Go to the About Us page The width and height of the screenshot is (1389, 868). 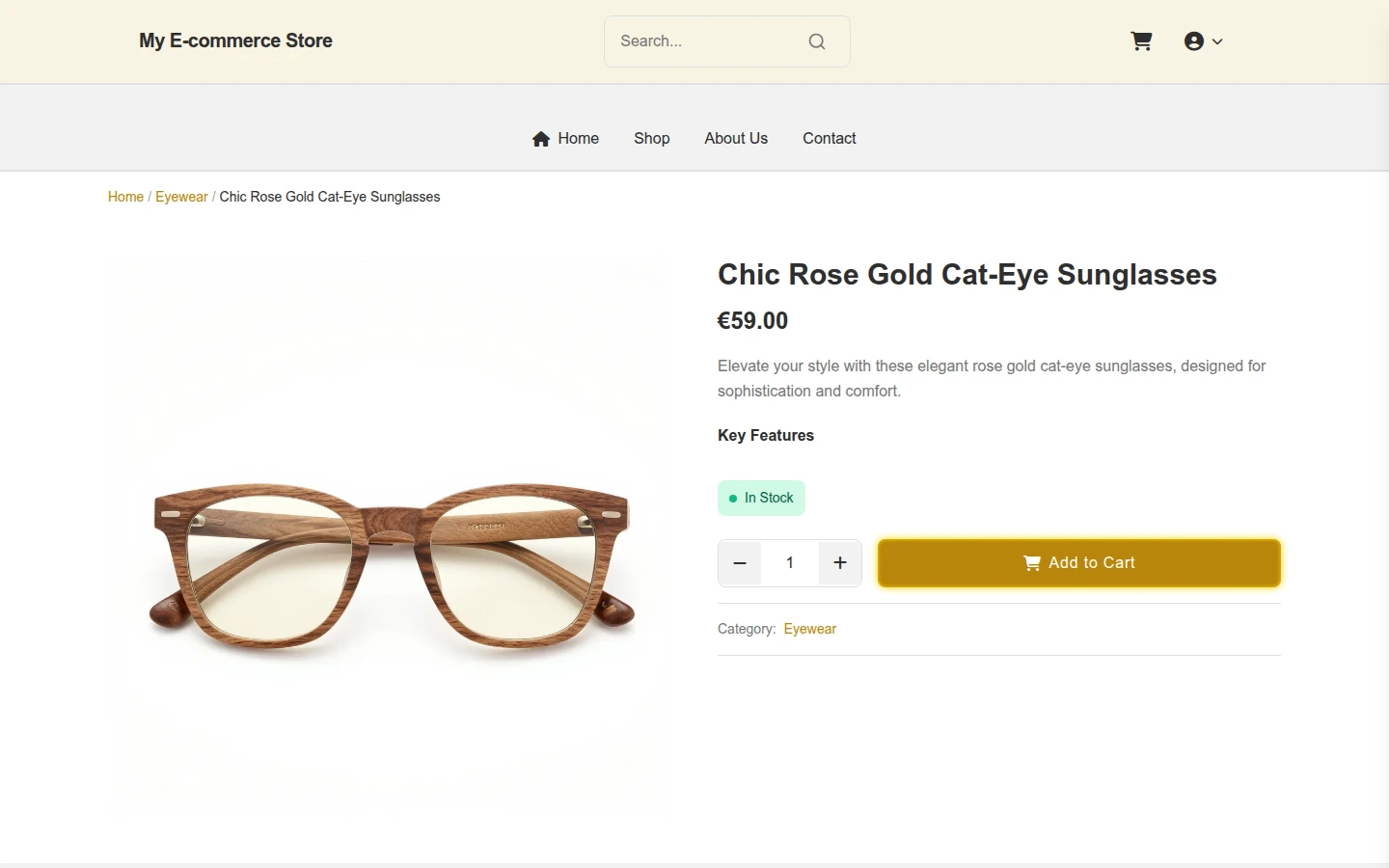[736, 139]
